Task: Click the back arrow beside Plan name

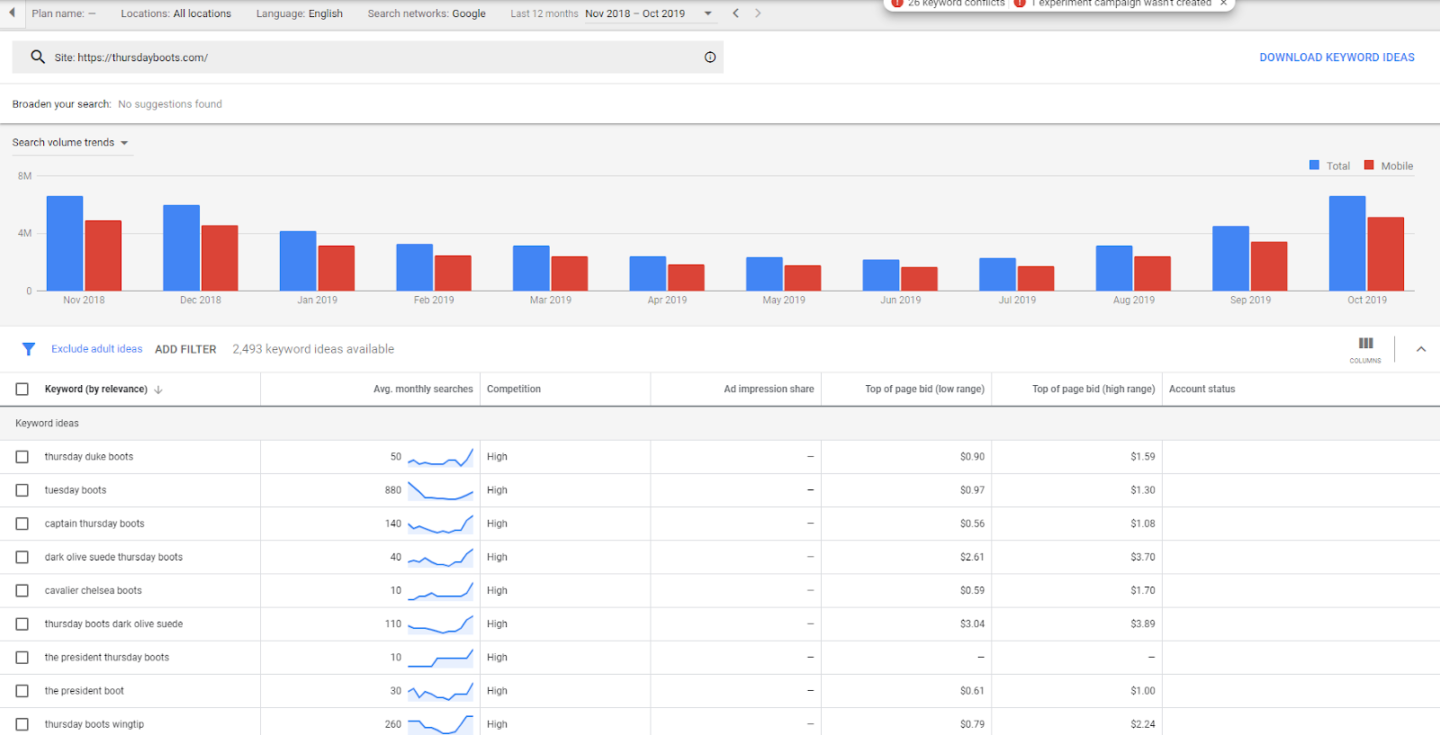Action: 12,13
